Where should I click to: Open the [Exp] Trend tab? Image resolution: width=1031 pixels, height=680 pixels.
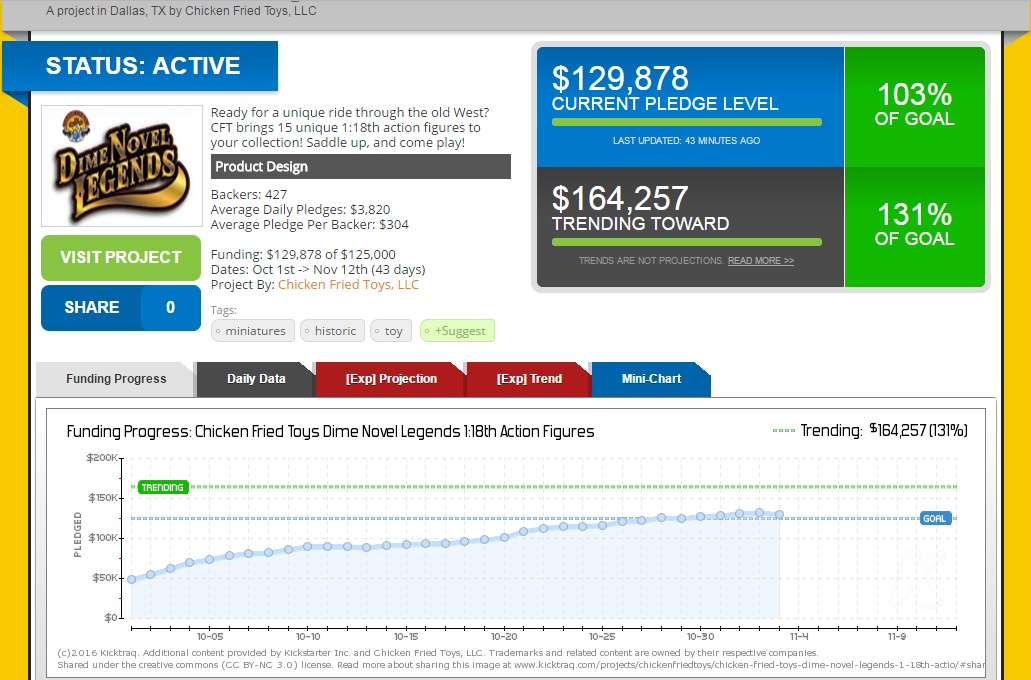[x=530, y=380]
